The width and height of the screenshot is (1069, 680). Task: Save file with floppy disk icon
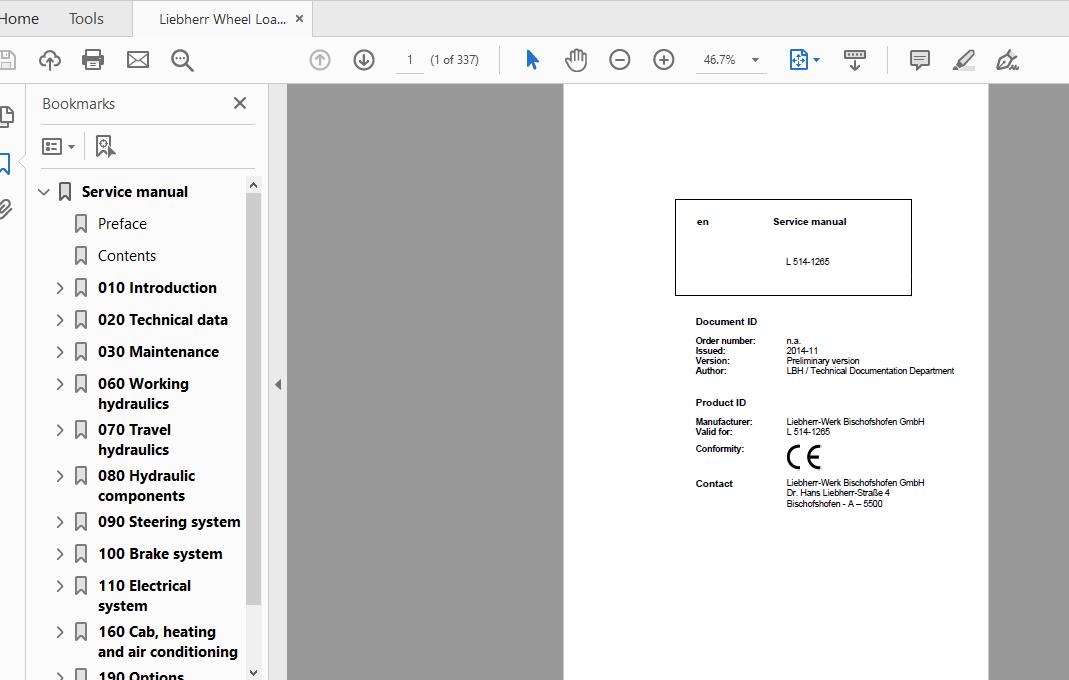tap(7, 60)
